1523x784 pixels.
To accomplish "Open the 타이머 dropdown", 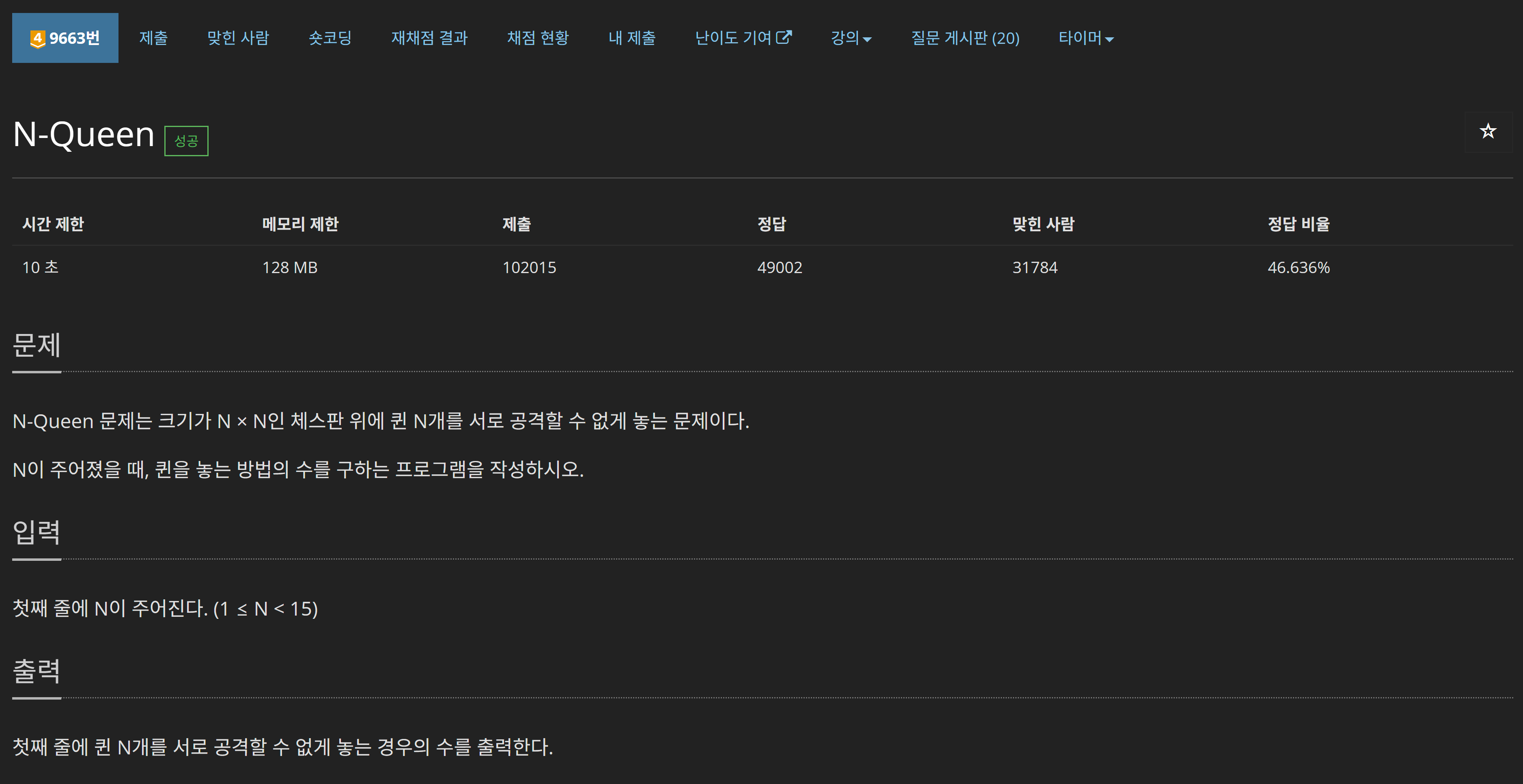I will [x=1086, y=39].
